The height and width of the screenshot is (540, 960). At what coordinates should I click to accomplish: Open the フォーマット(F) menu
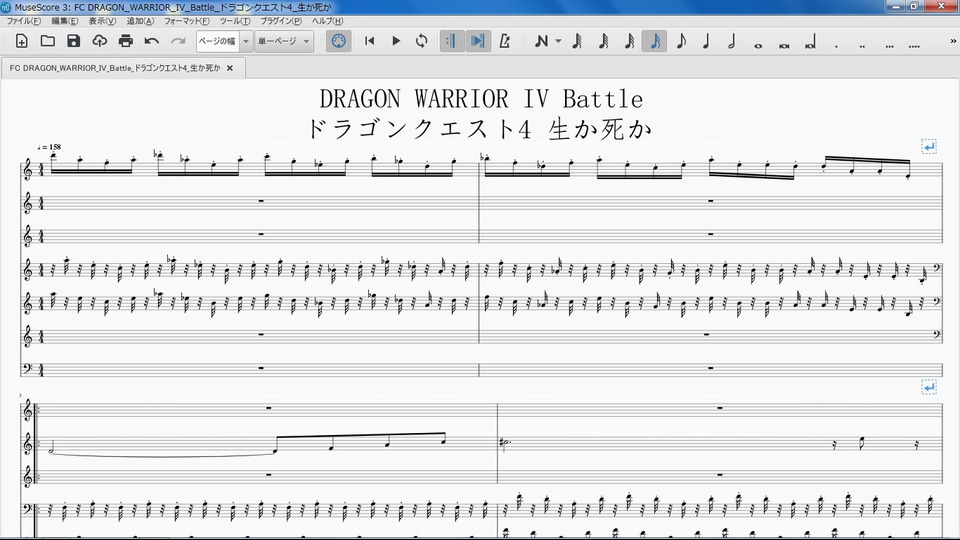click(x=187, y=21)
